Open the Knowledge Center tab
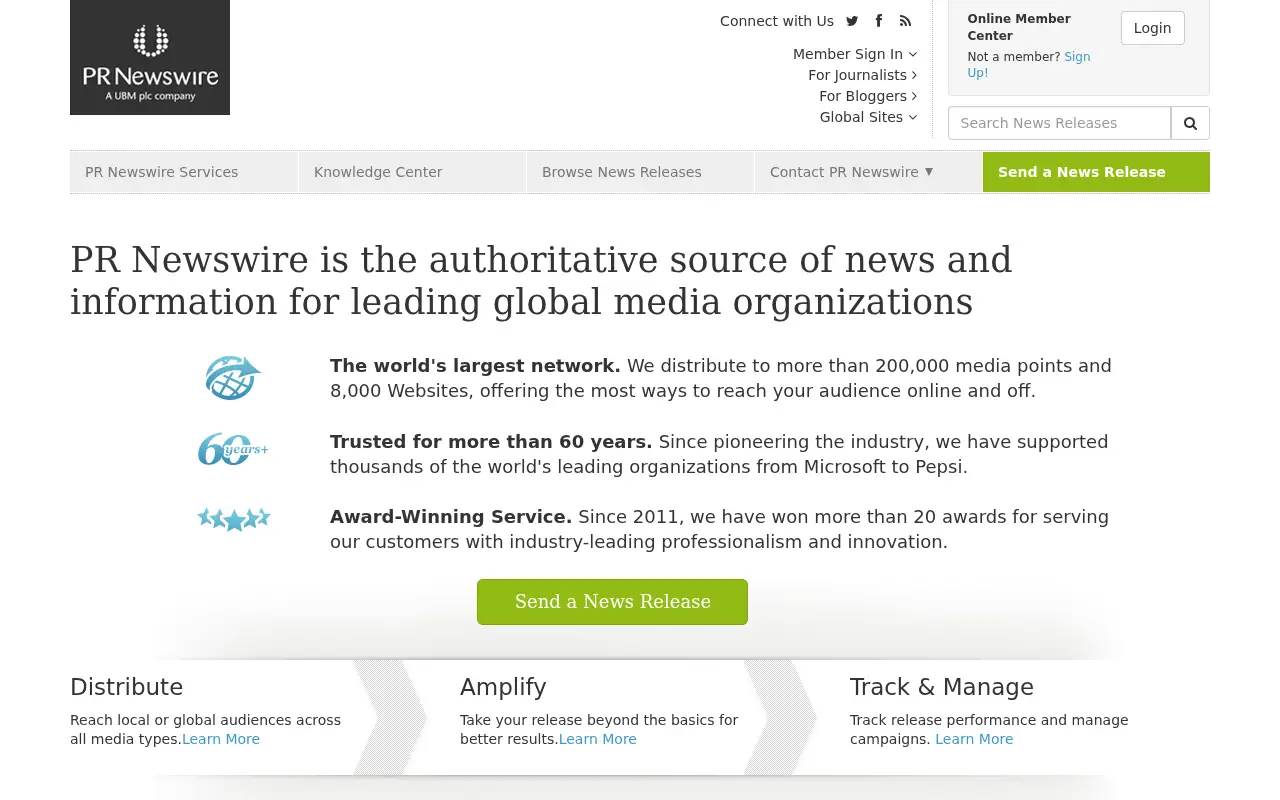Viewport: 1280px width, 800px height. point(412,172)
